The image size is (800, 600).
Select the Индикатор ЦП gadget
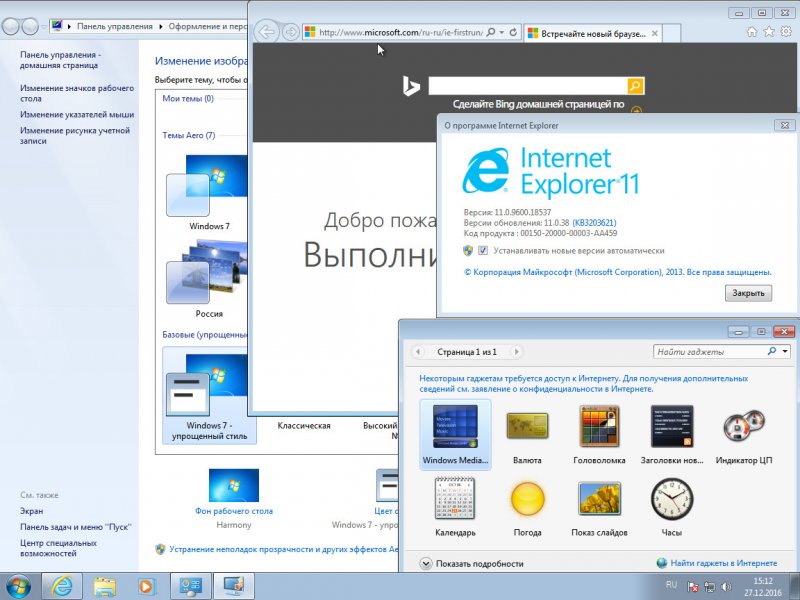(x=744, y=434)
